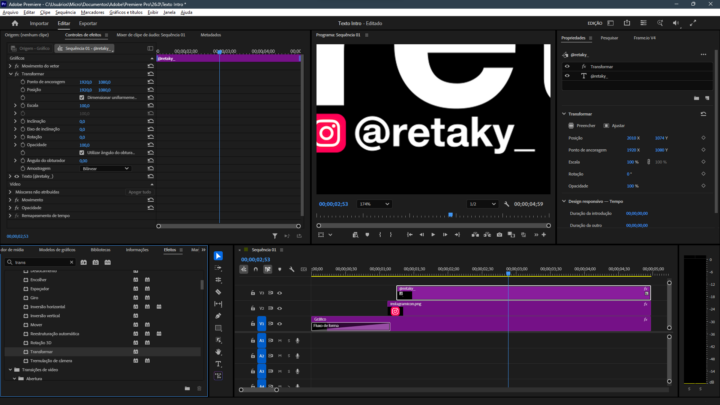Hide the @retaky_ text layer in Propriedades
This screenshot has height=405, width=720.
click(x=567, y=76)
